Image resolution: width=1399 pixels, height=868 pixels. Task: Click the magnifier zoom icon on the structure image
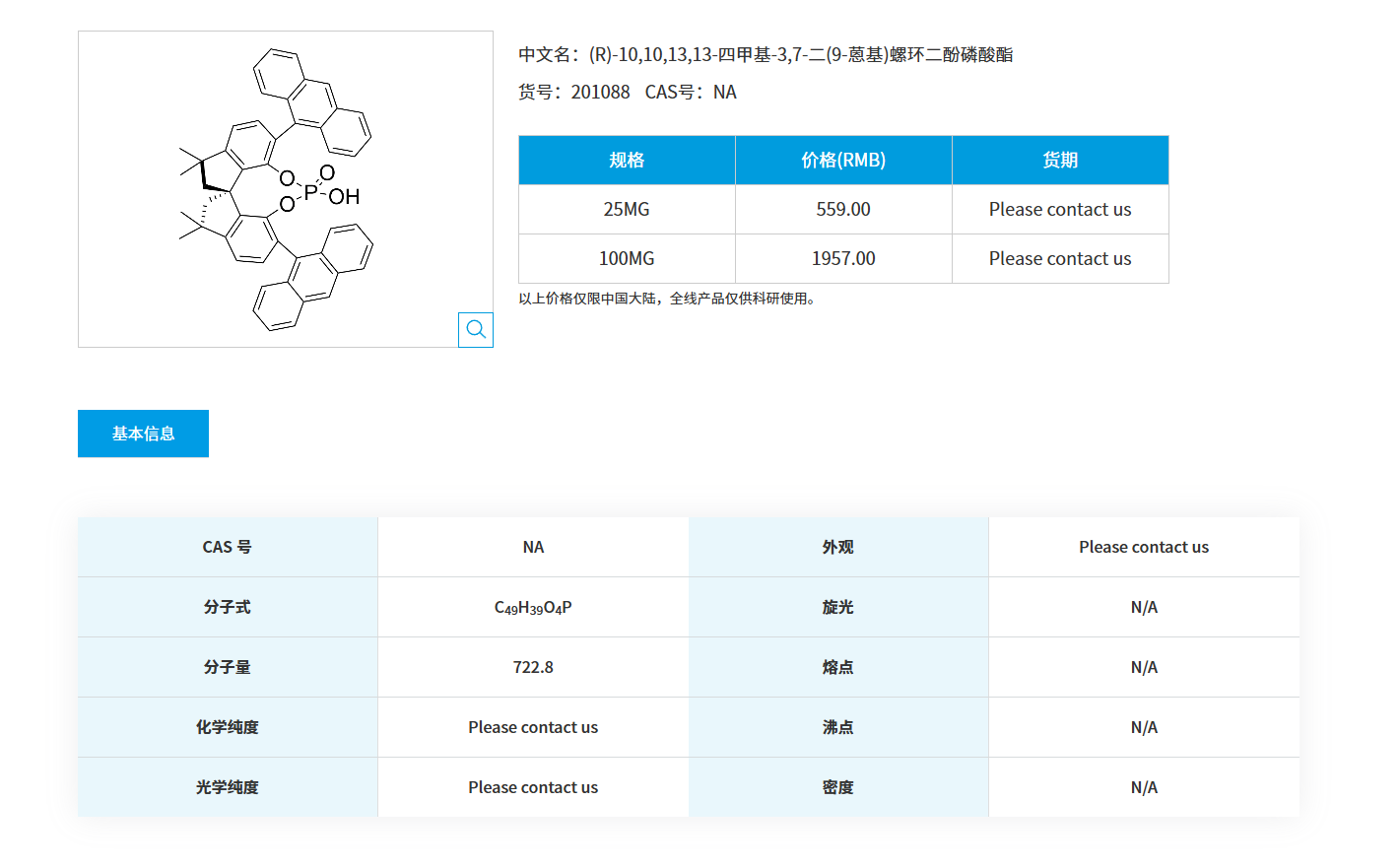click(476, 330)
